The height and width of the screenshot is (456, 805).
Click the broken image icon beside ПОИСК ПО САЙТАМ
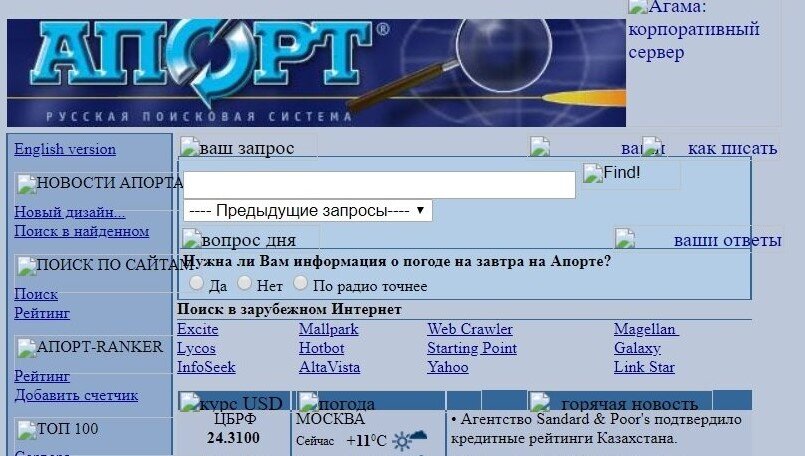pos(26,266)
